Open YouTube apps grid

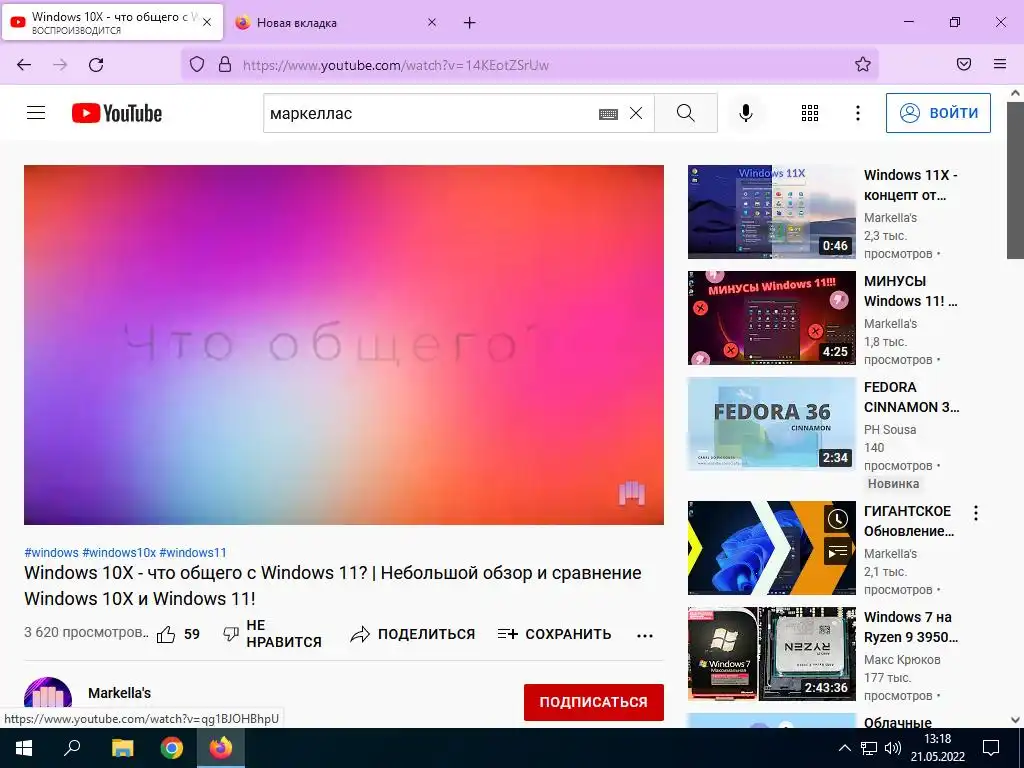click(x=810, y=113)
